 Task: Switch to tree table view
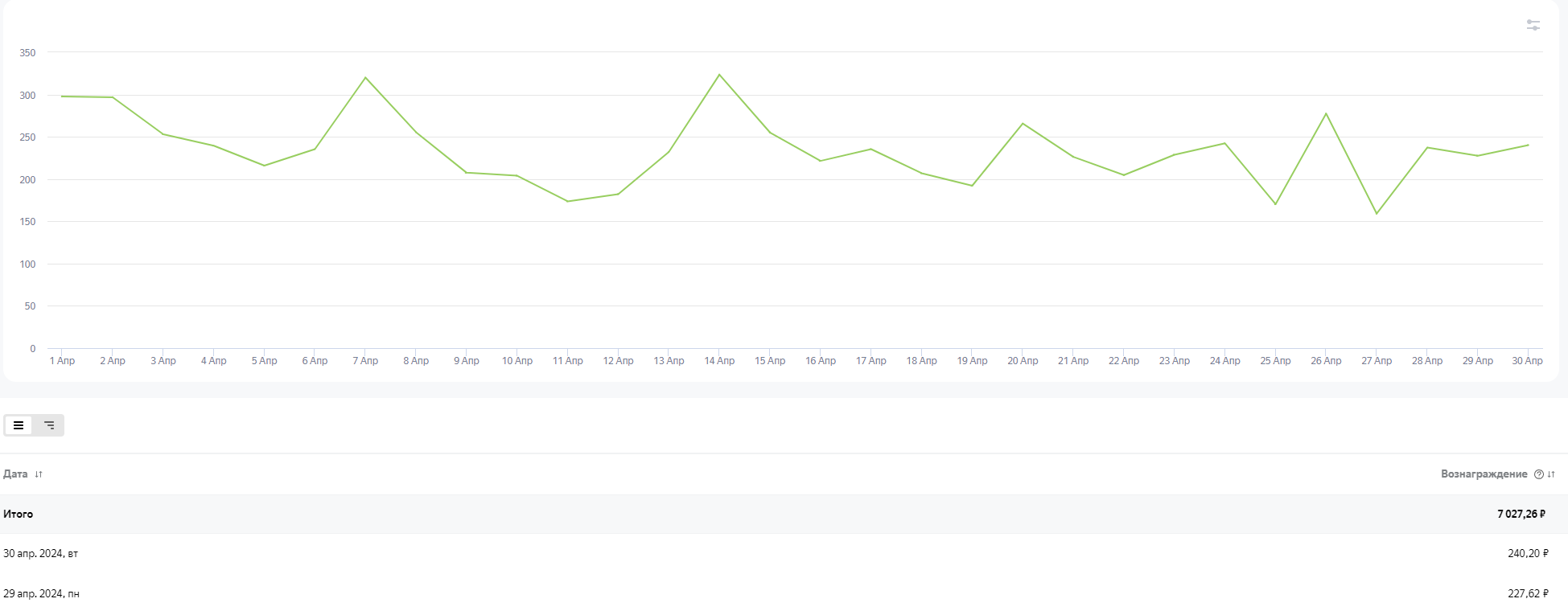pos(49,425)
